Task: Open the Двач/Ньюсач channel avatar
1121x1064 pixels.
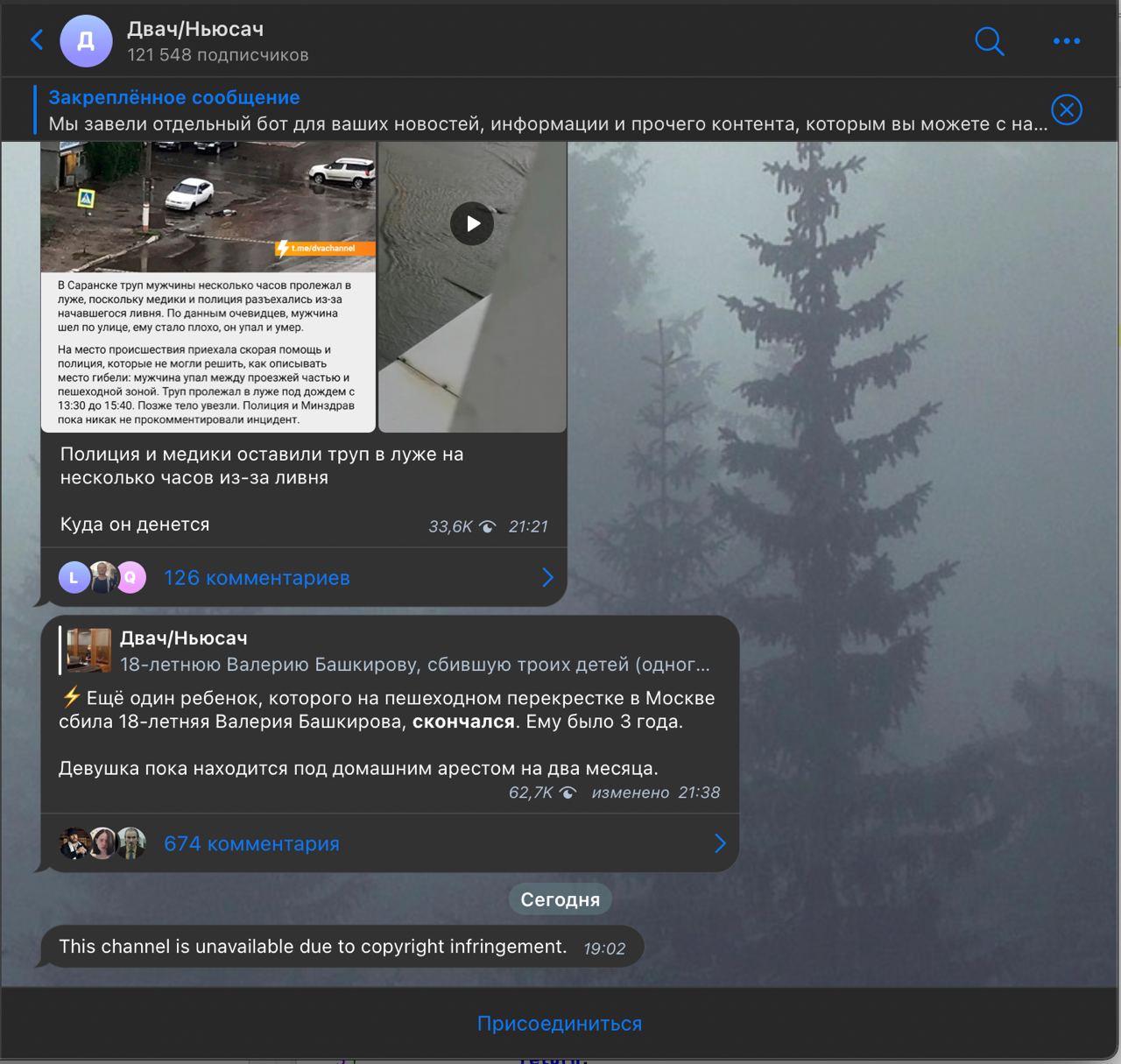Action: (x=86, y=40)
